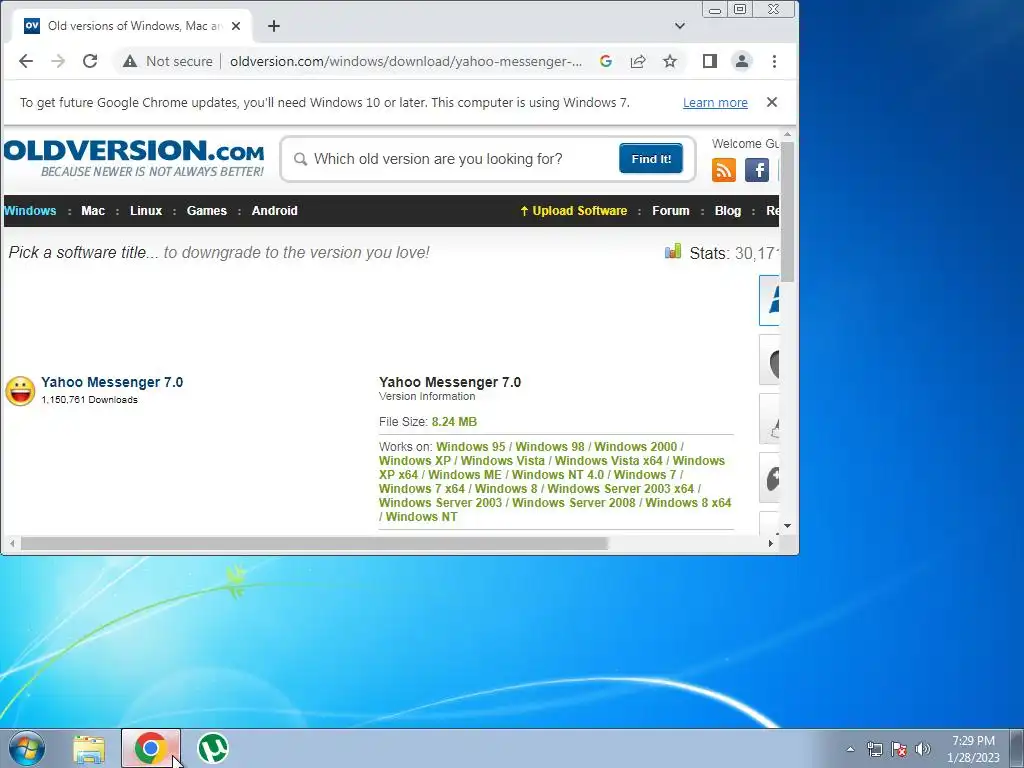
Task: Close the Old versions tab
Action: [x=236, y=26]
